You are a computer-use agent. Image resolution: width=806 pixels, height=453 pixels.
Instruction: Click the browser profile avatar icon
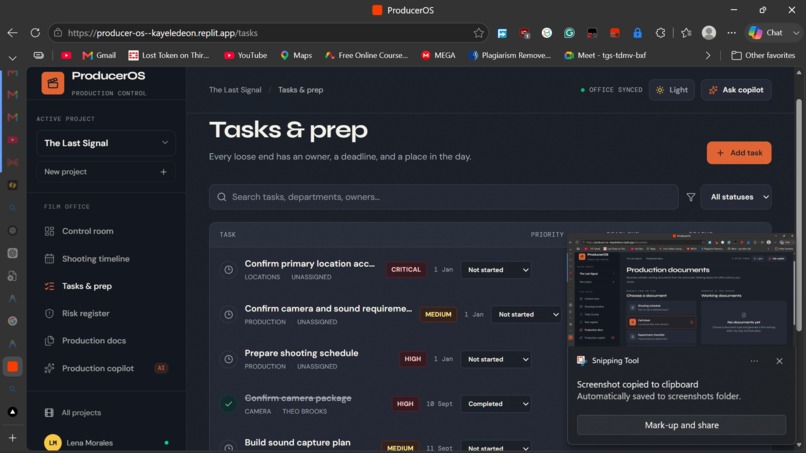pos(709,33)
